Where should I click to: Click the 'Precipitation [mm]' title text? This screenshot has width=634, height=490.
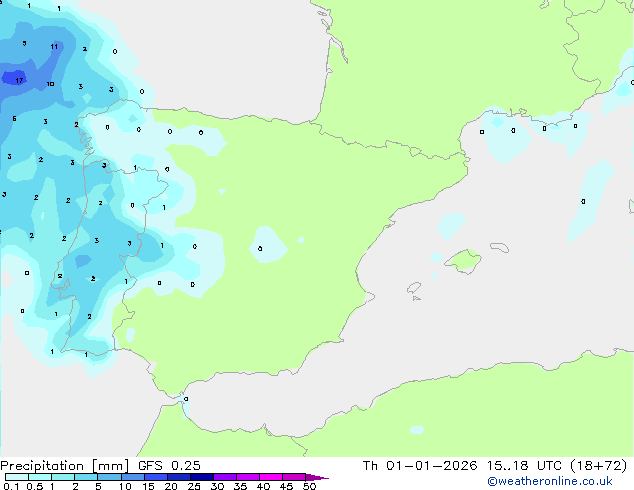pos(65,466)
